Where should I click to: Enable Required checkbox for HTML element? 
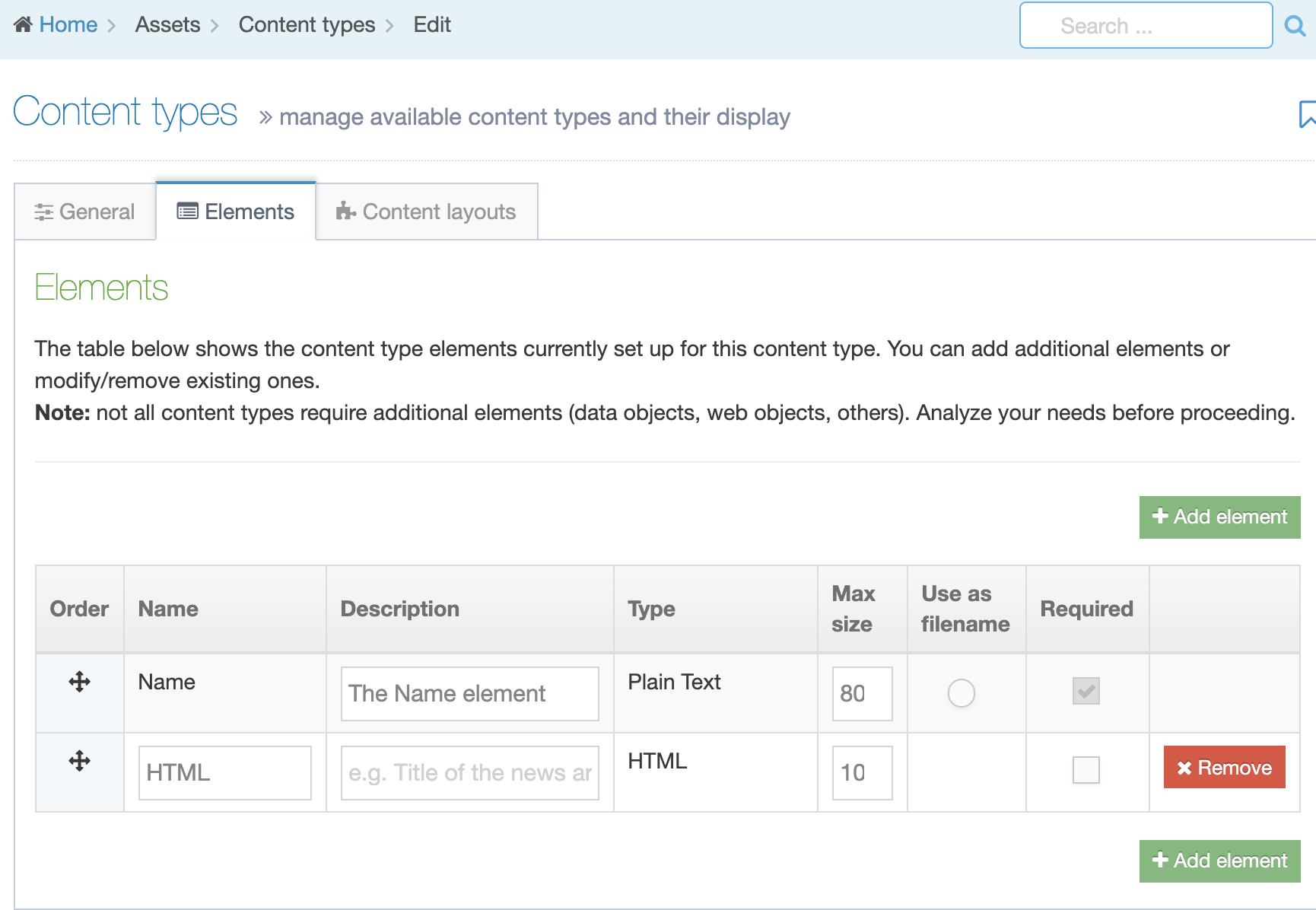click(1086, 770)
